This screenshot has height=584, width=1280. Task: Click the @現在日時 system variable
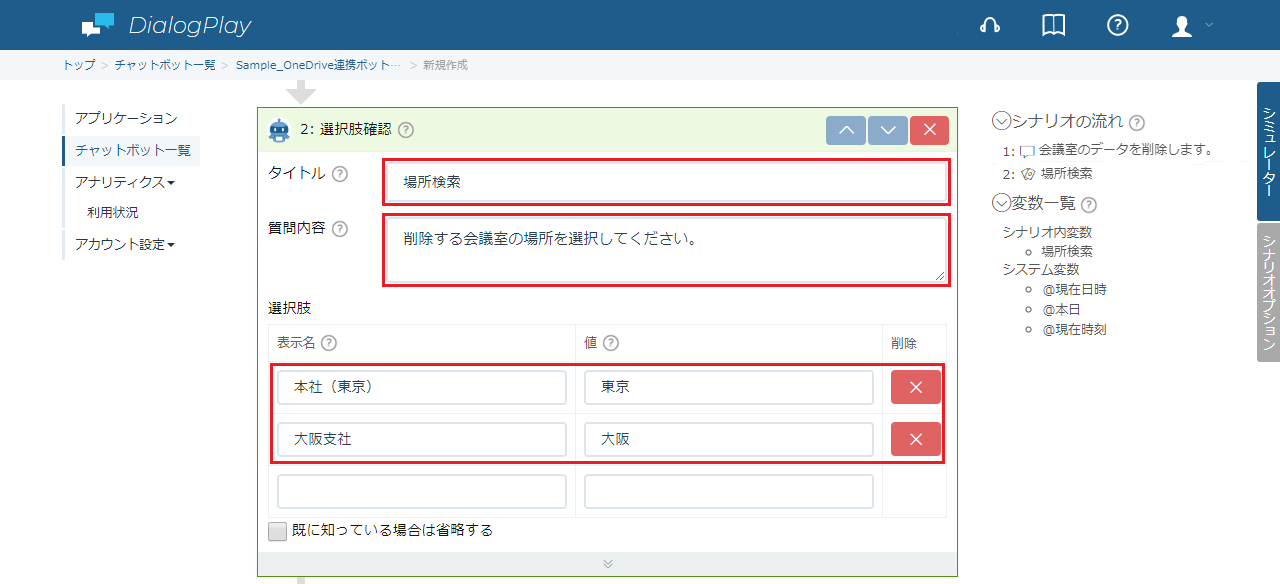[1074, 289]
